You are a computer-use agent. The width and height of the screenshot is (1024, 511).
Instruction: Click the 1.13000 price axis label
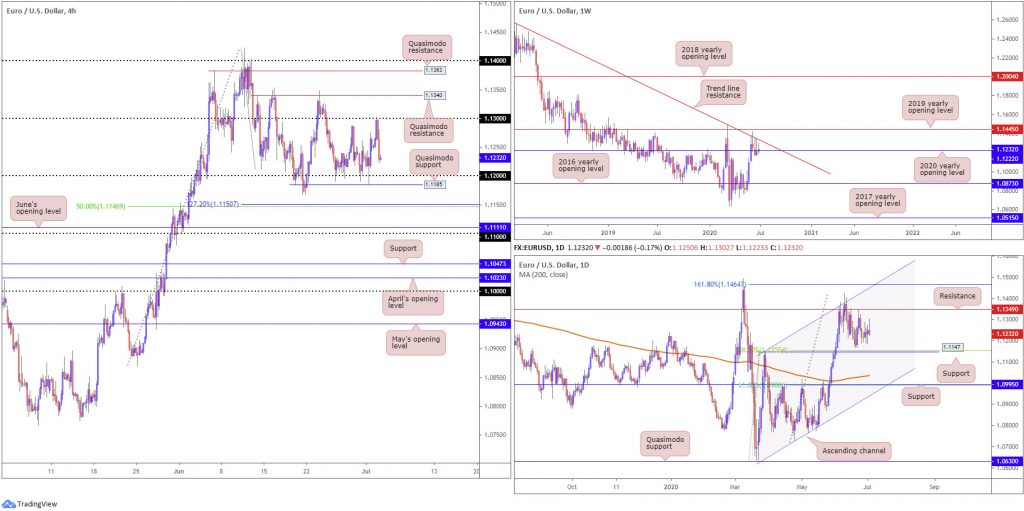pyautogui.click(x=494, y=118)
